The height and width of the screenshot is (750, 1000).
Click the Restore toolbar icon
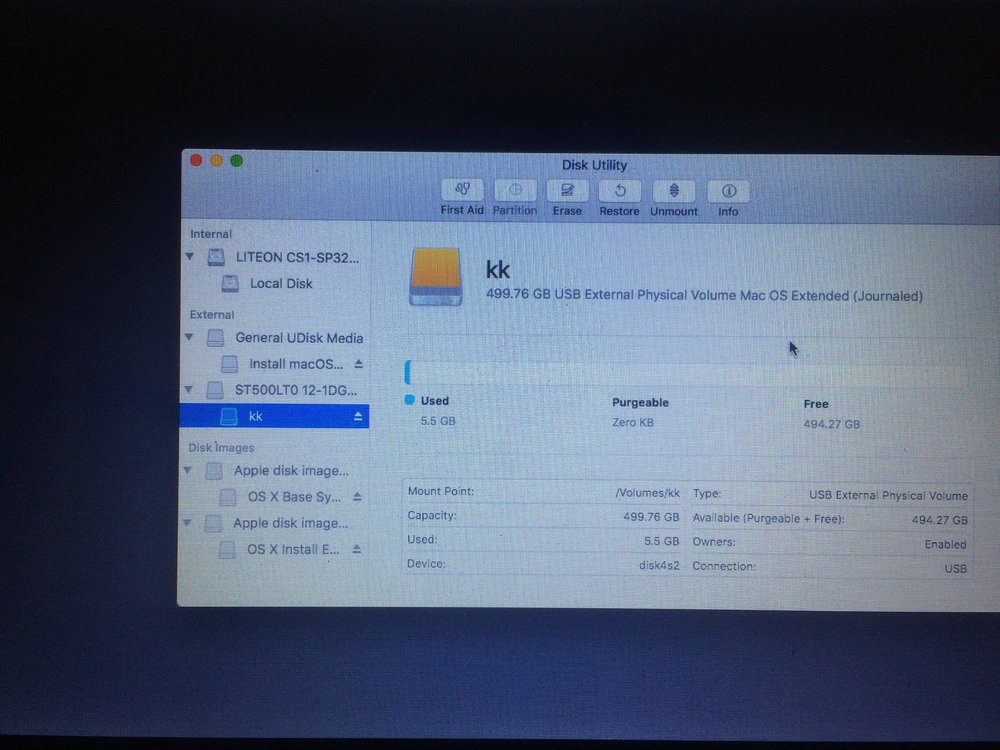coord(619,191)
